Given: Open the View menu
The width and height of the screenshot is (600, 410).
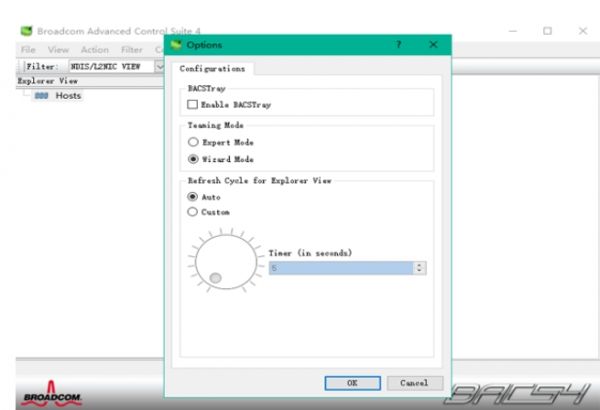Looking at the screenshot, I should (58, 50).
